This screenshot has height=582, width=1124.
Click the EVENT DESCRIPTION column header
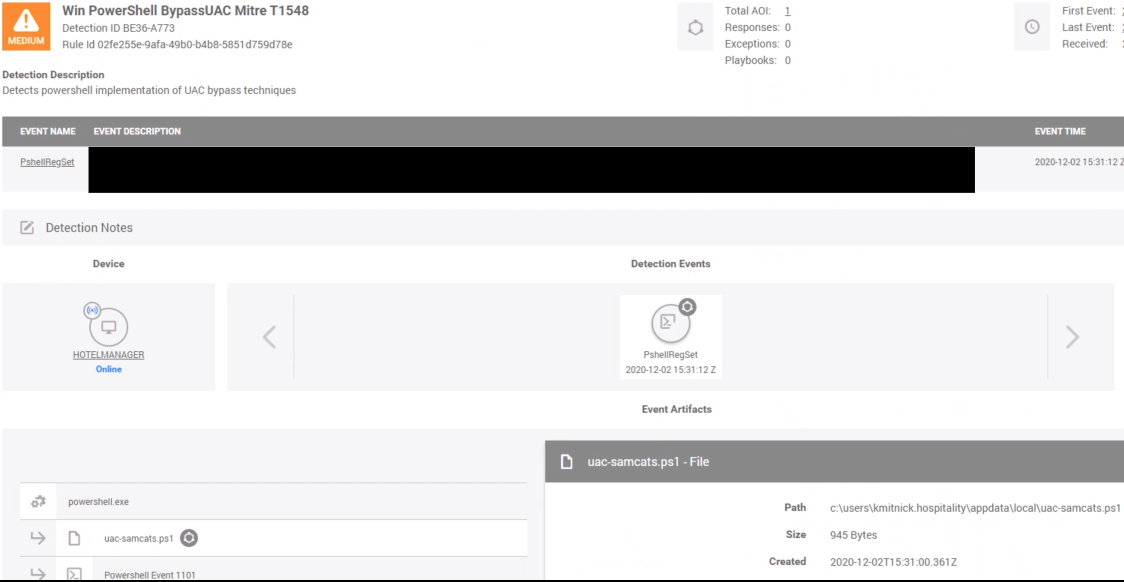pos(137,132)
